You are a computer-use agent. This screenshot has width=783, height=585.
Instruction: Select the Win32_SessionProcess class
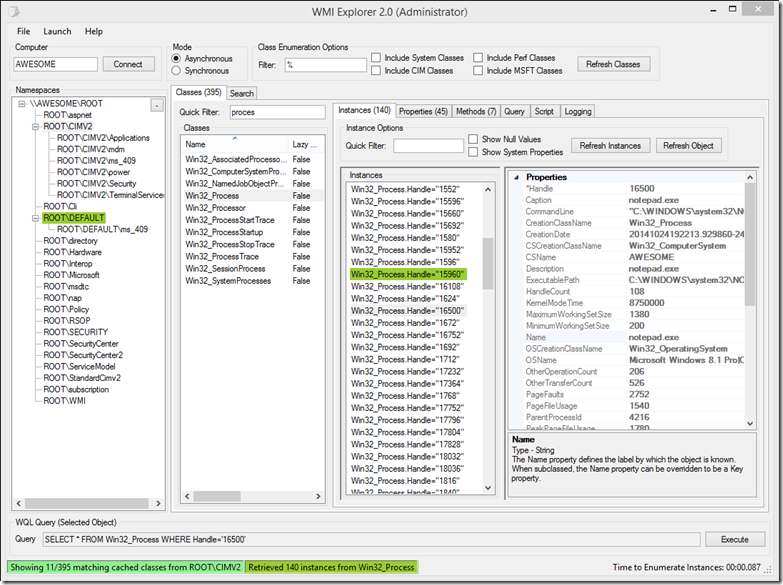tap(252, 269)
